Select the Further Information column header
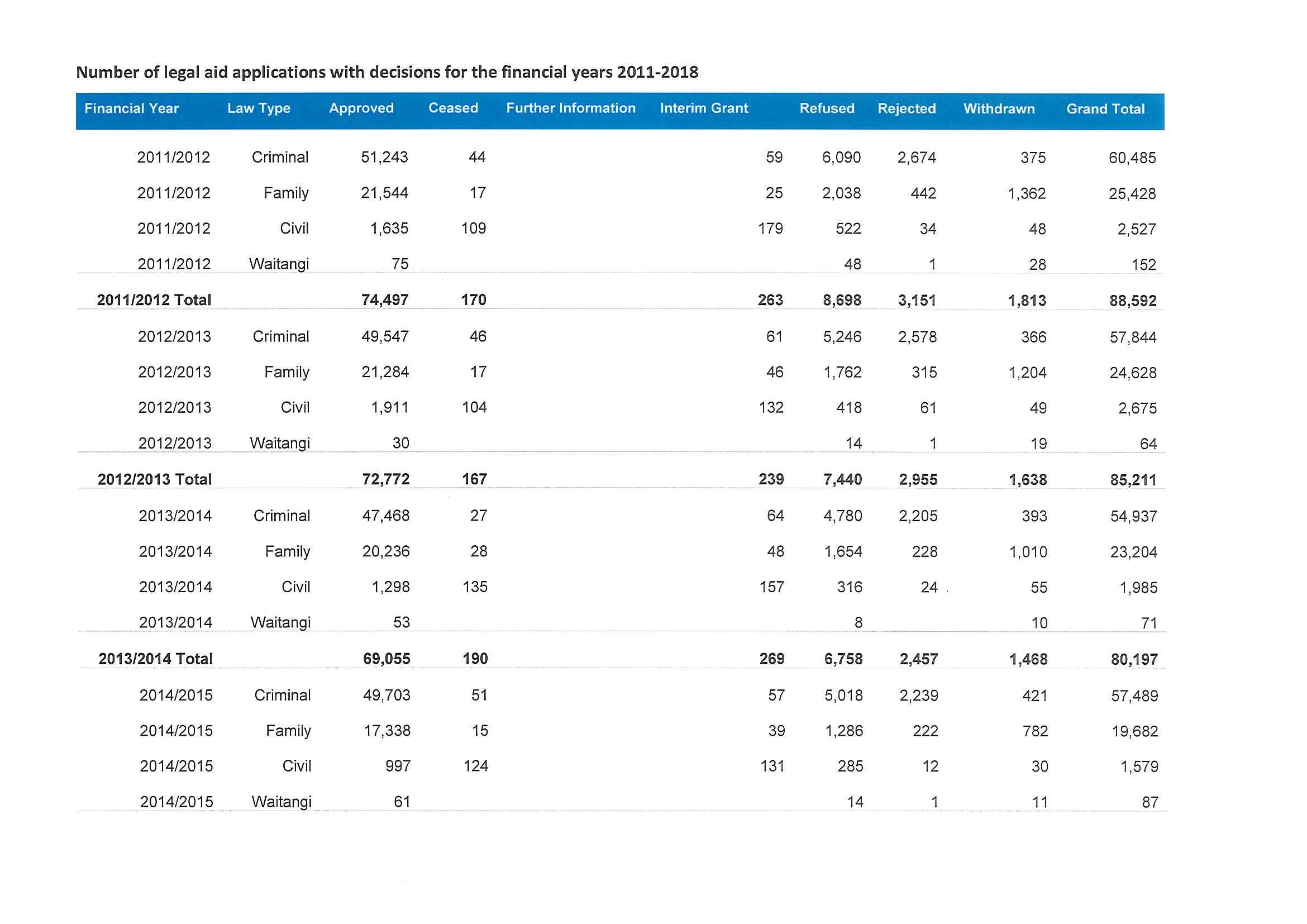This screenshot has width=1307, height=924. (570, 108)
